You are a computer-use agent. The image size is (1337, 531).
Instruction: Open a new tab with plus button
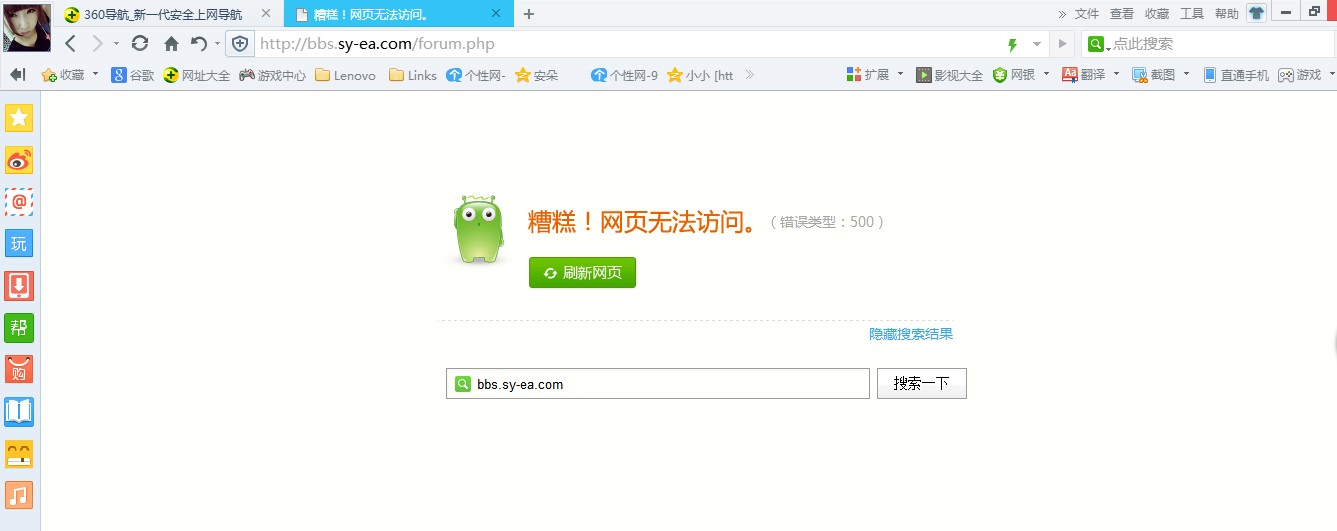[x=529, y=14]
